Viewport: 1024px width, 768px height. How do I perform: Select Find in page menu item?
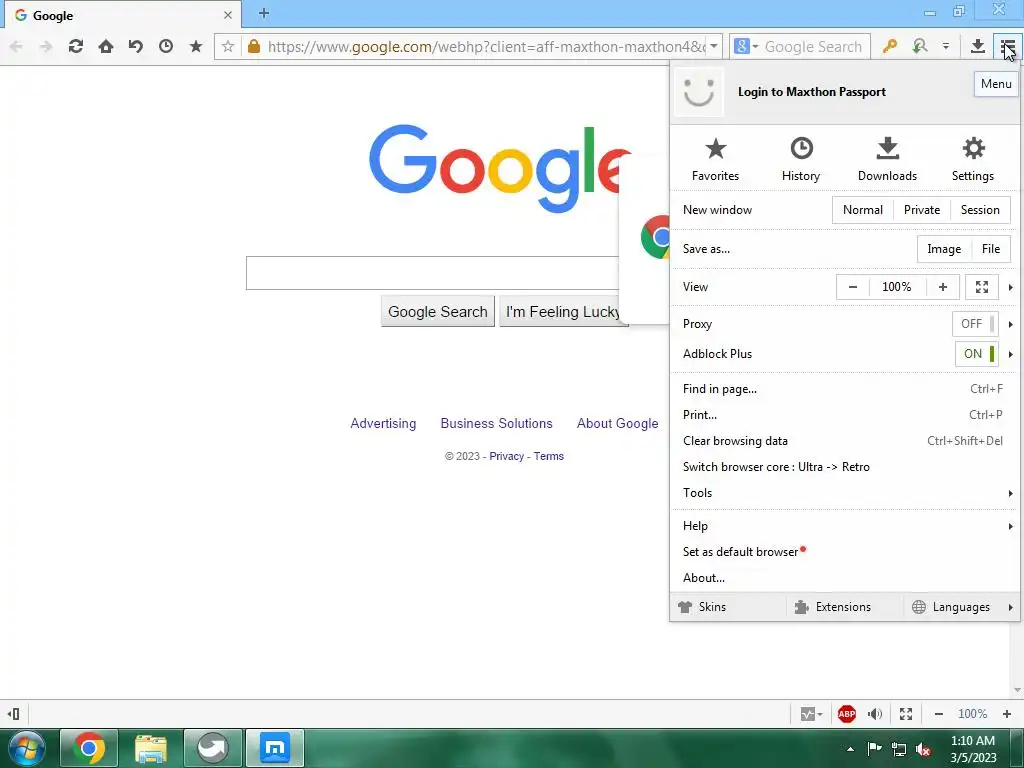(845, 389)
